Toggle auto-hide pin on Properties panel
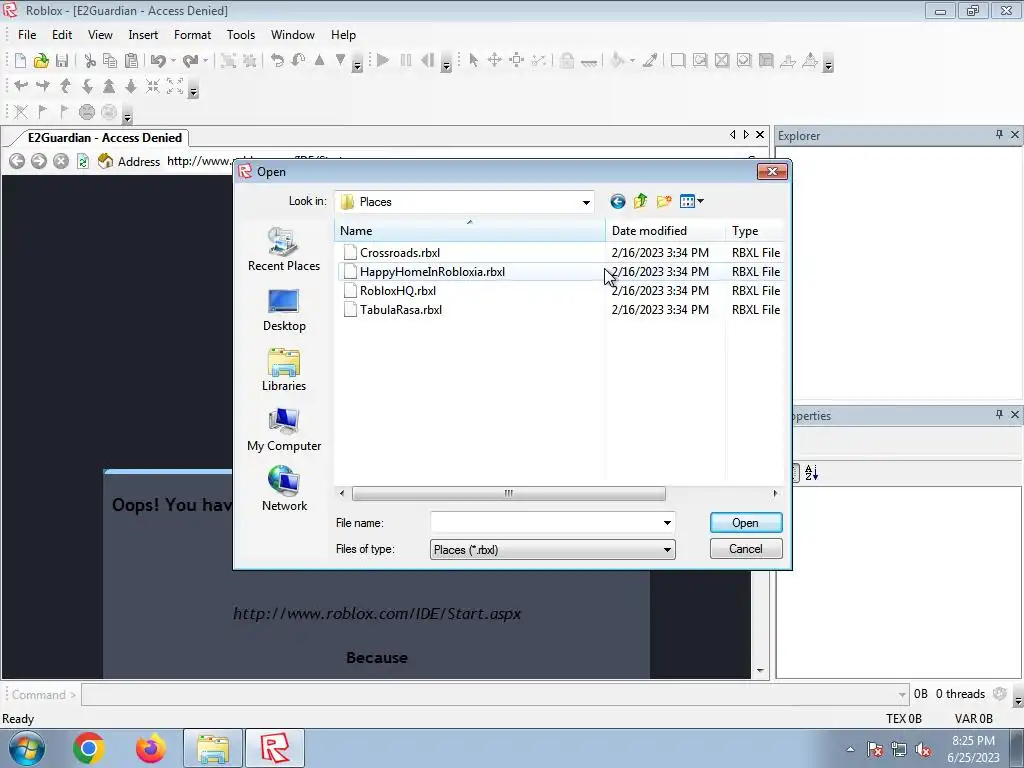Viewport: 1024px width, 768px height. 999,415
